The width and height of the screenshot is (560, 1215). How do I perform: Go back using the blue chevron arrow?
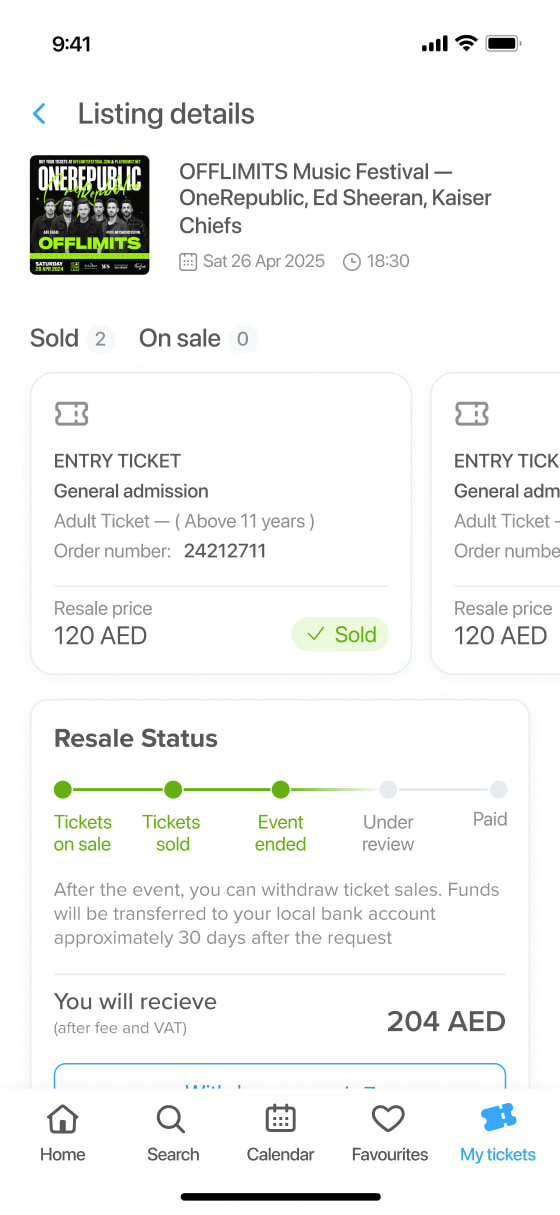pyautogui.click(x=39, y=114)
